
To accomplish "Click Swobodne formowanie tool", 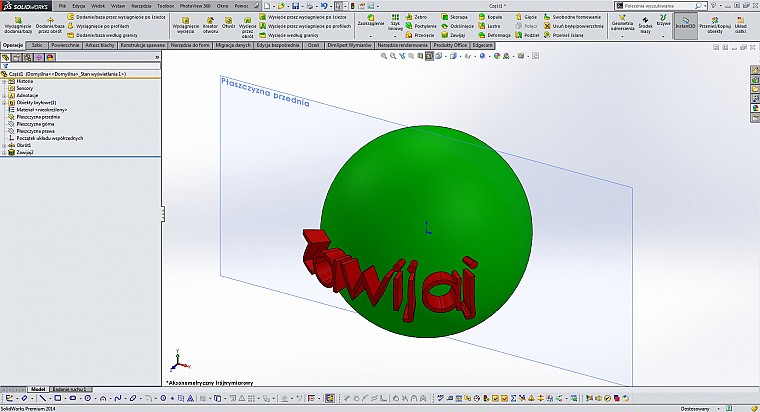I will tap(572, 17).
